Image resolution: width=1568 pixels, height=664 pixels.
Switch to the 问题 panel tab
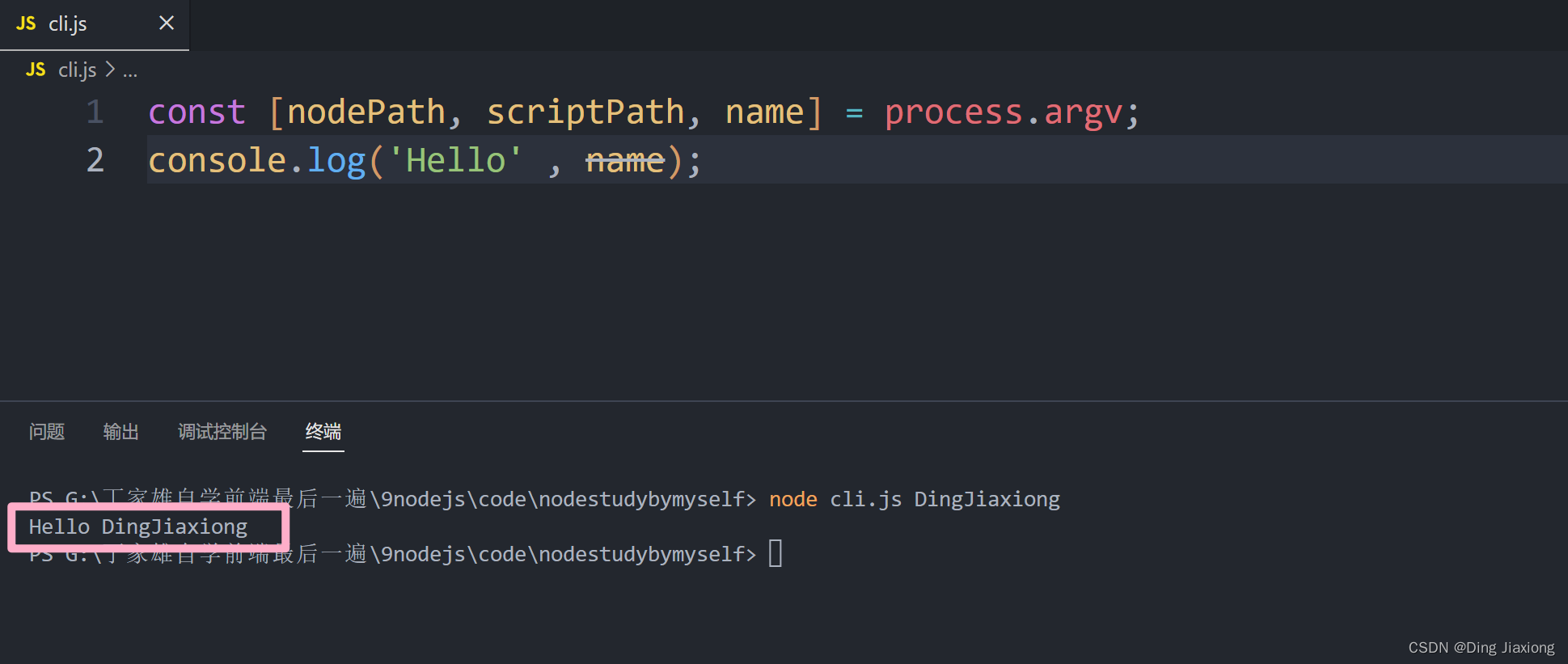coord(47,432)
